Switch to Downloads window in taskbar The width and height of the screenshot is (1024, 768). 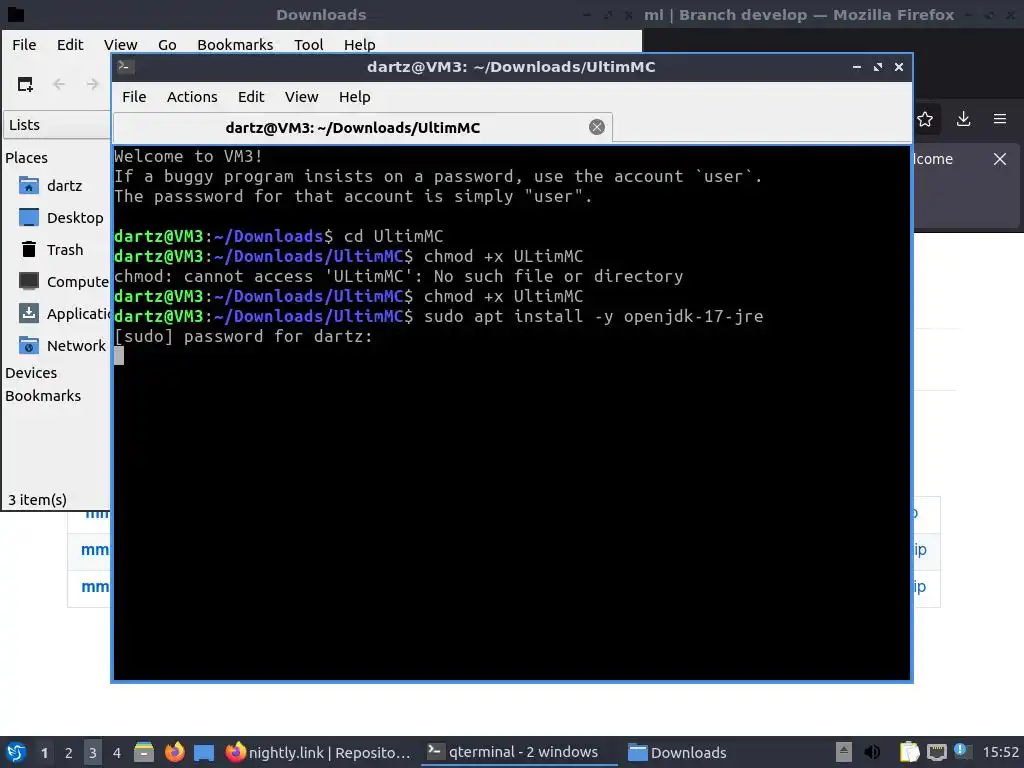coord(678,752)
